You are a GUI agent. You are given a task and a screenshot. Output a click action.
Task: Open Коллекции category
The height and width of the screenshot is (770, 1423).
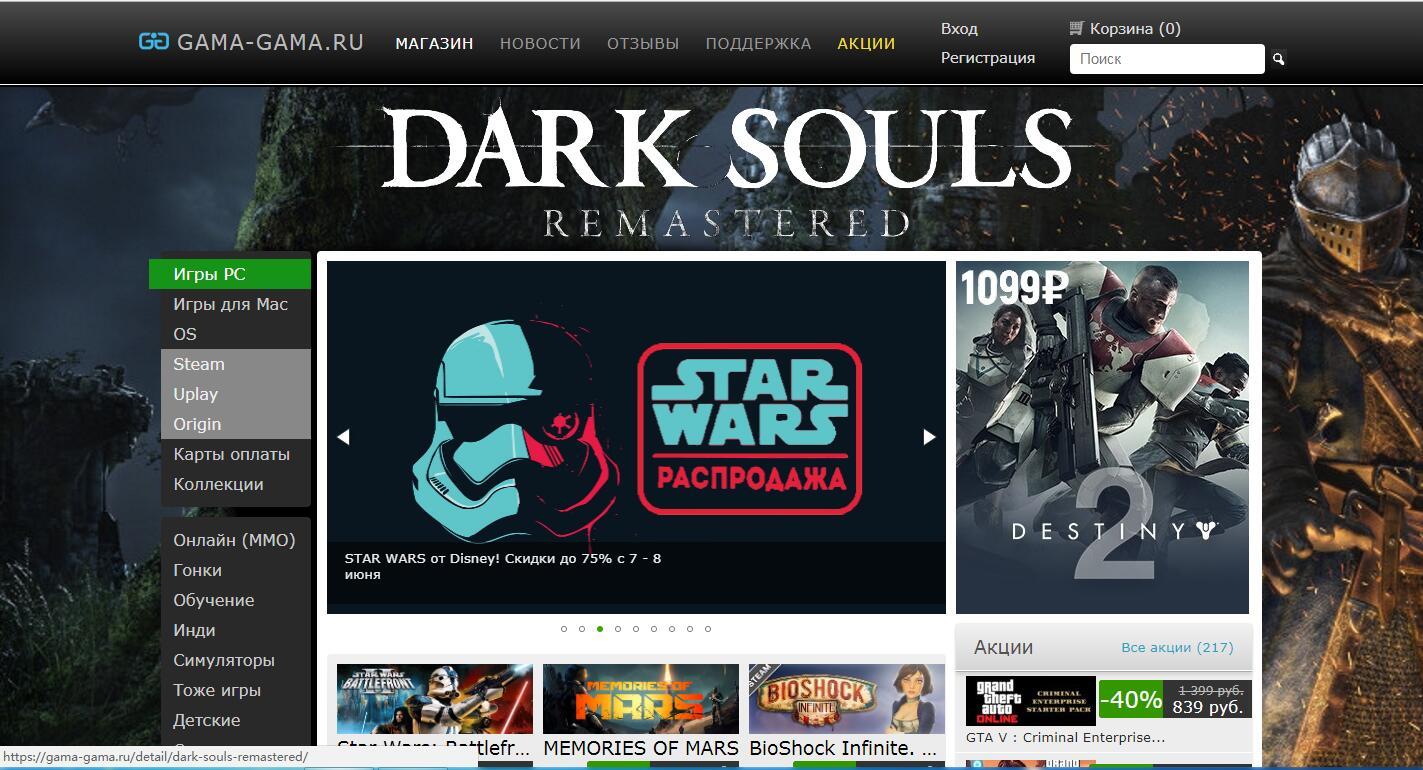point(236,484)
